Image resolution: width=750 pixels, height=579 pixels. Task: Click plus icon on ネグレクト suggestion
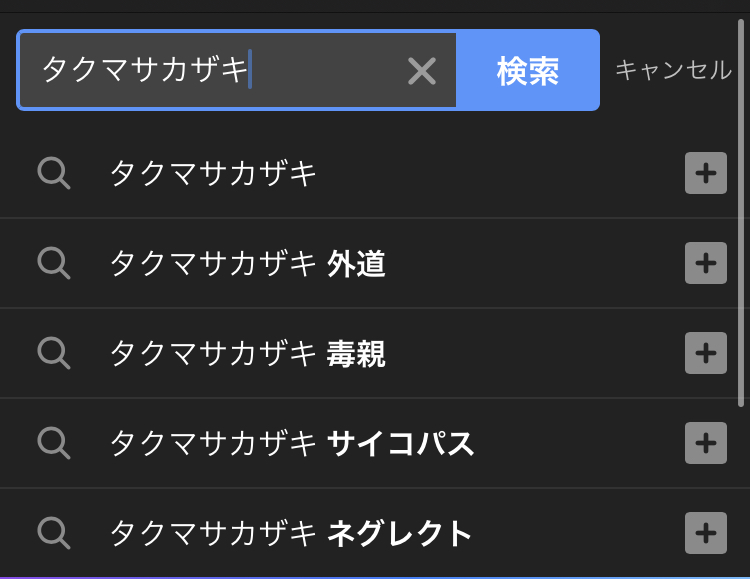[705, 533]
